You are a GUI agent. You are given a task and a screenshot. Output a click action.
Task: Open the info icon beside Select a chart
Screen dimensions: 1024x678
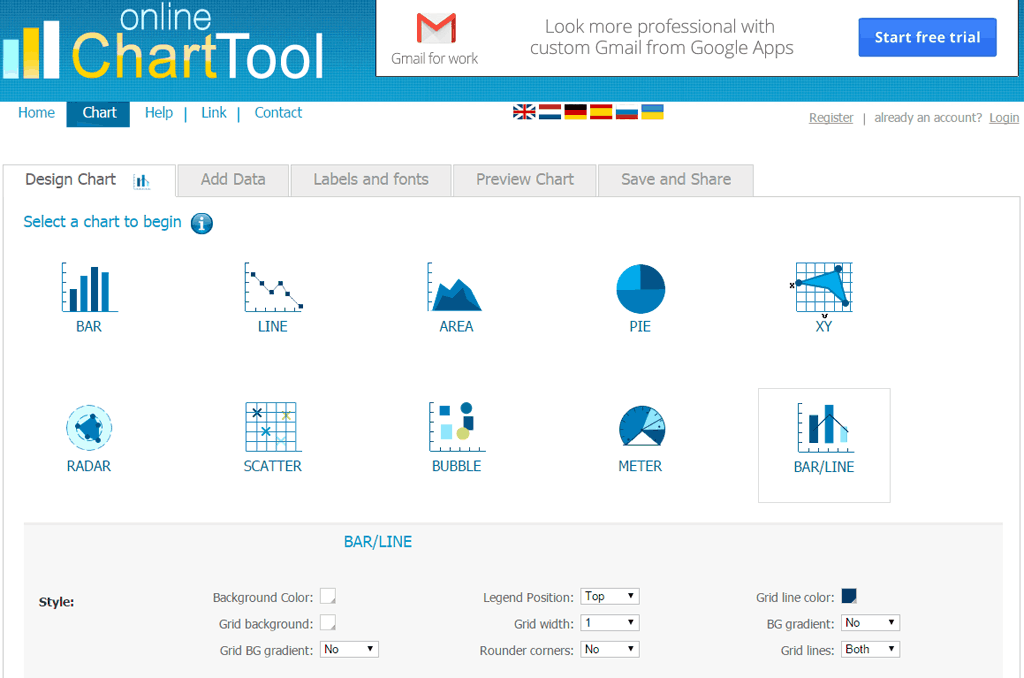tap(201, 223)
